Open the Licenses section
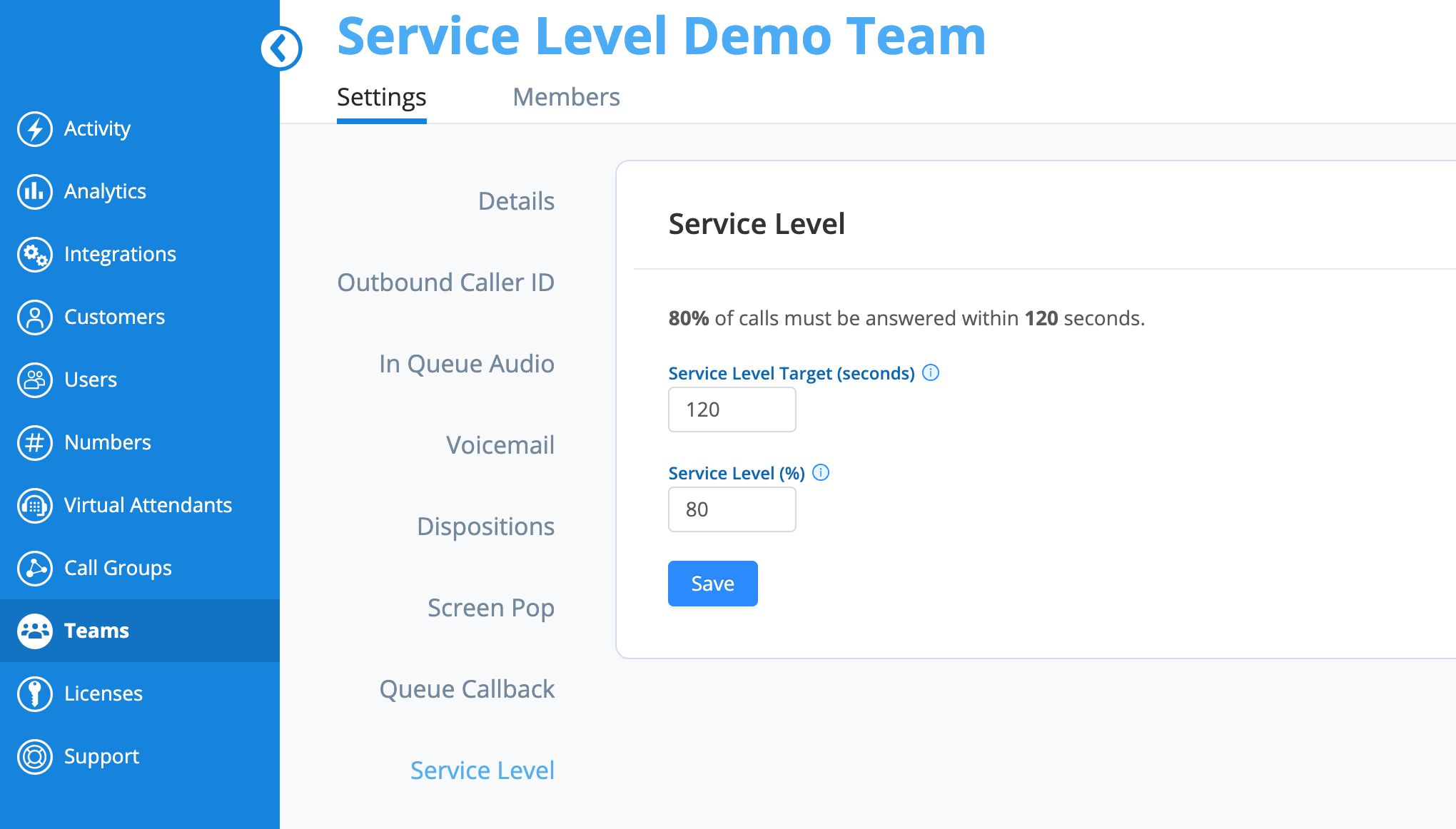The image size is (1456, 829). coord(103,693)
